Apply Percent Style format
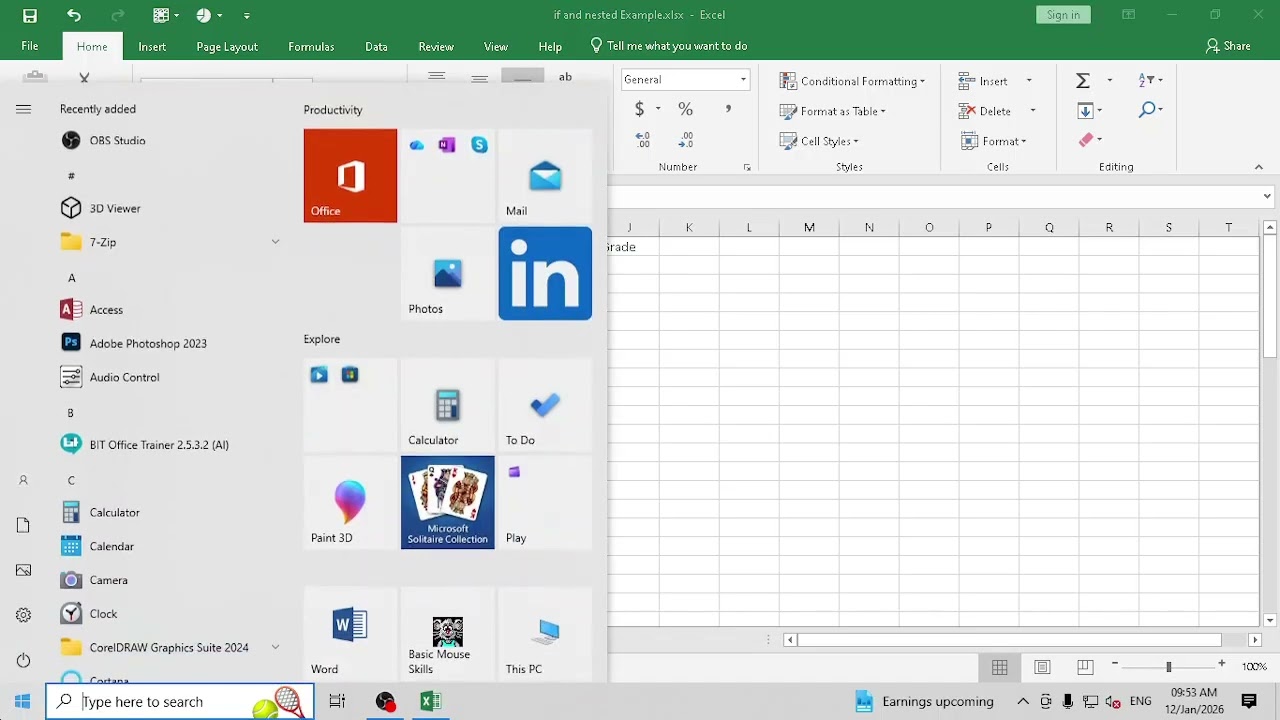Viewport: 1280px width, 720px height. tap(685, 109)
